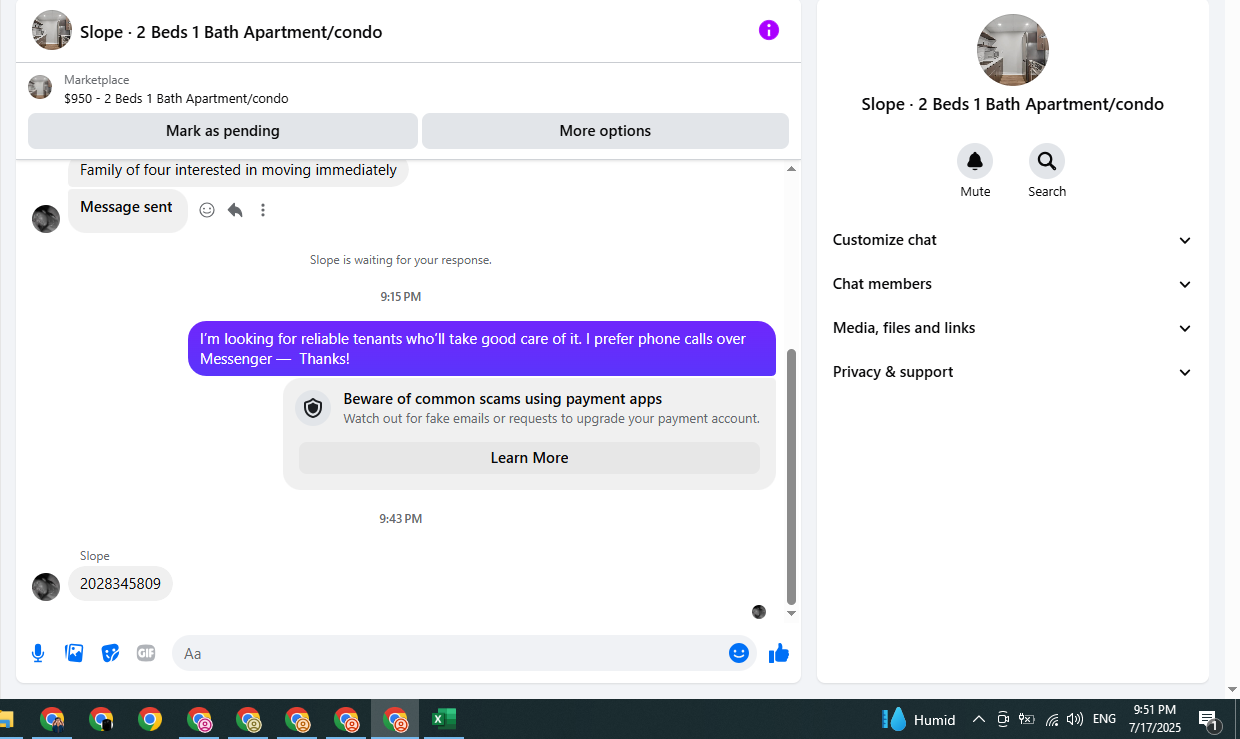The height and width of the screenshot is (739, 1240).
Task: Click the chat header apartment thumbnail
Action: point(52,30)
